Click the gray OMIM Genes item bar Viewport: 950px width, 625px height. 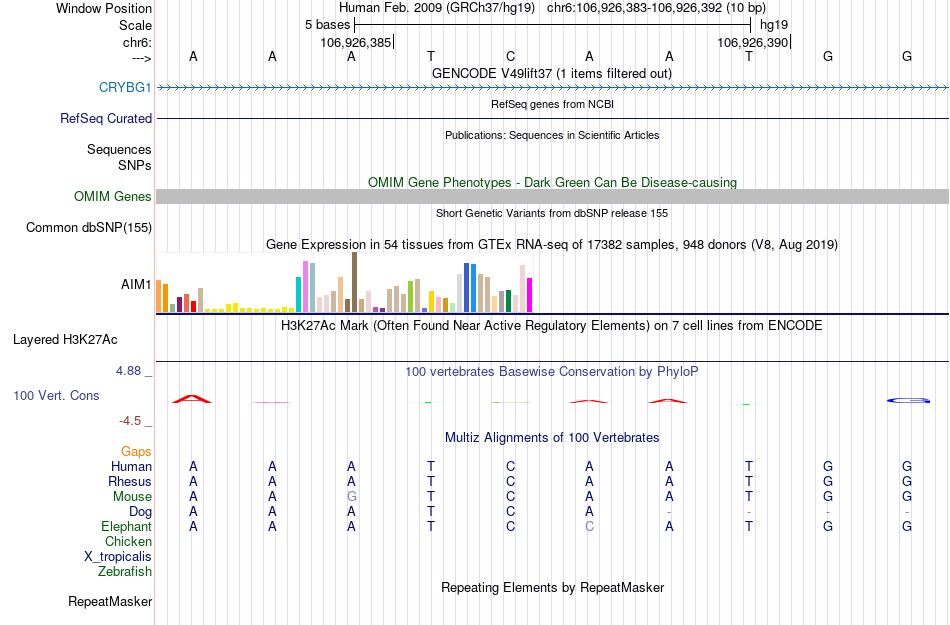(x=553, y=196)
